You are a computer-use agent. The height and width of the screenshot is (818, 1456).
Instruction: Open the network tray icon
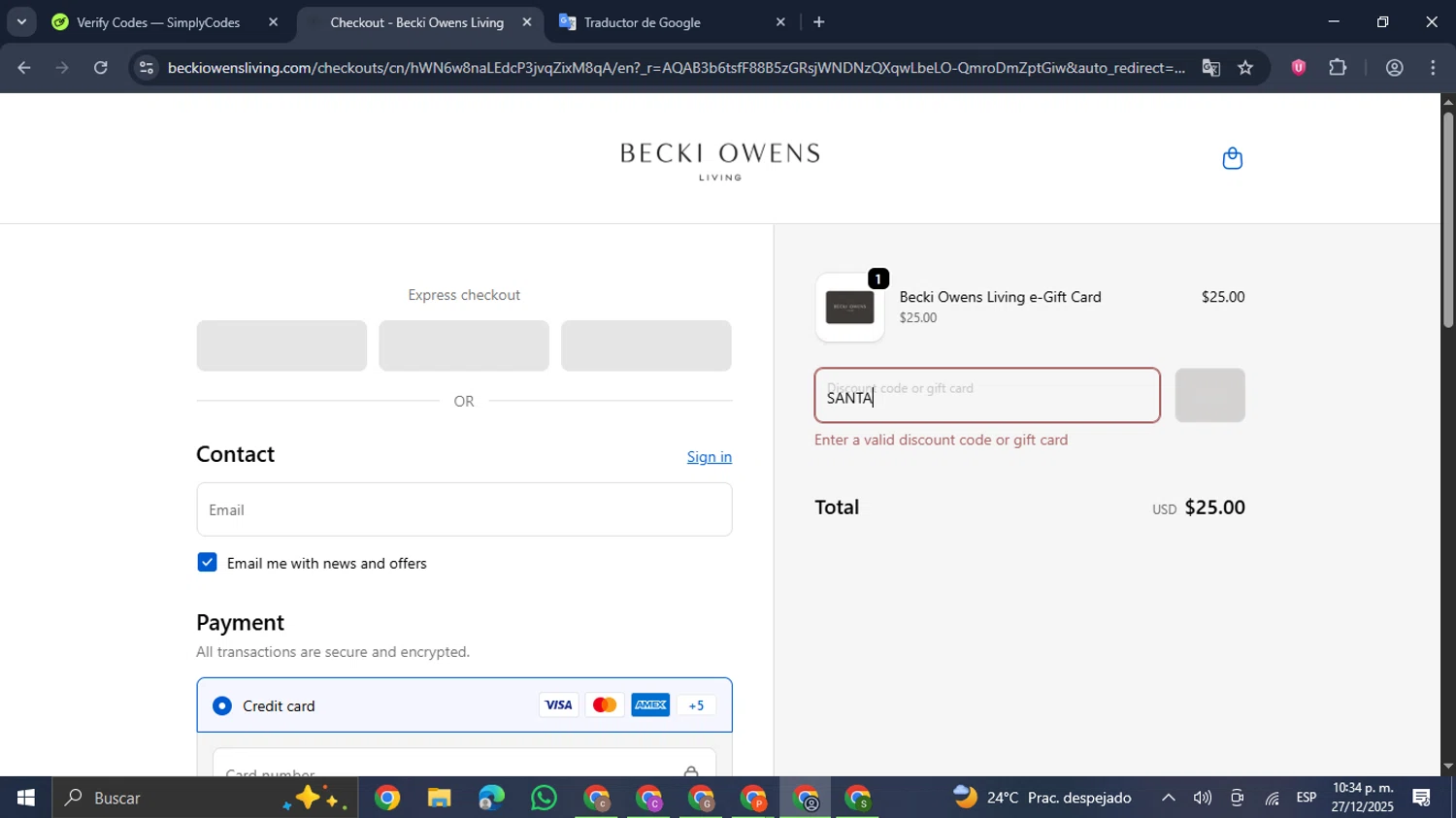pos(1272,798)
